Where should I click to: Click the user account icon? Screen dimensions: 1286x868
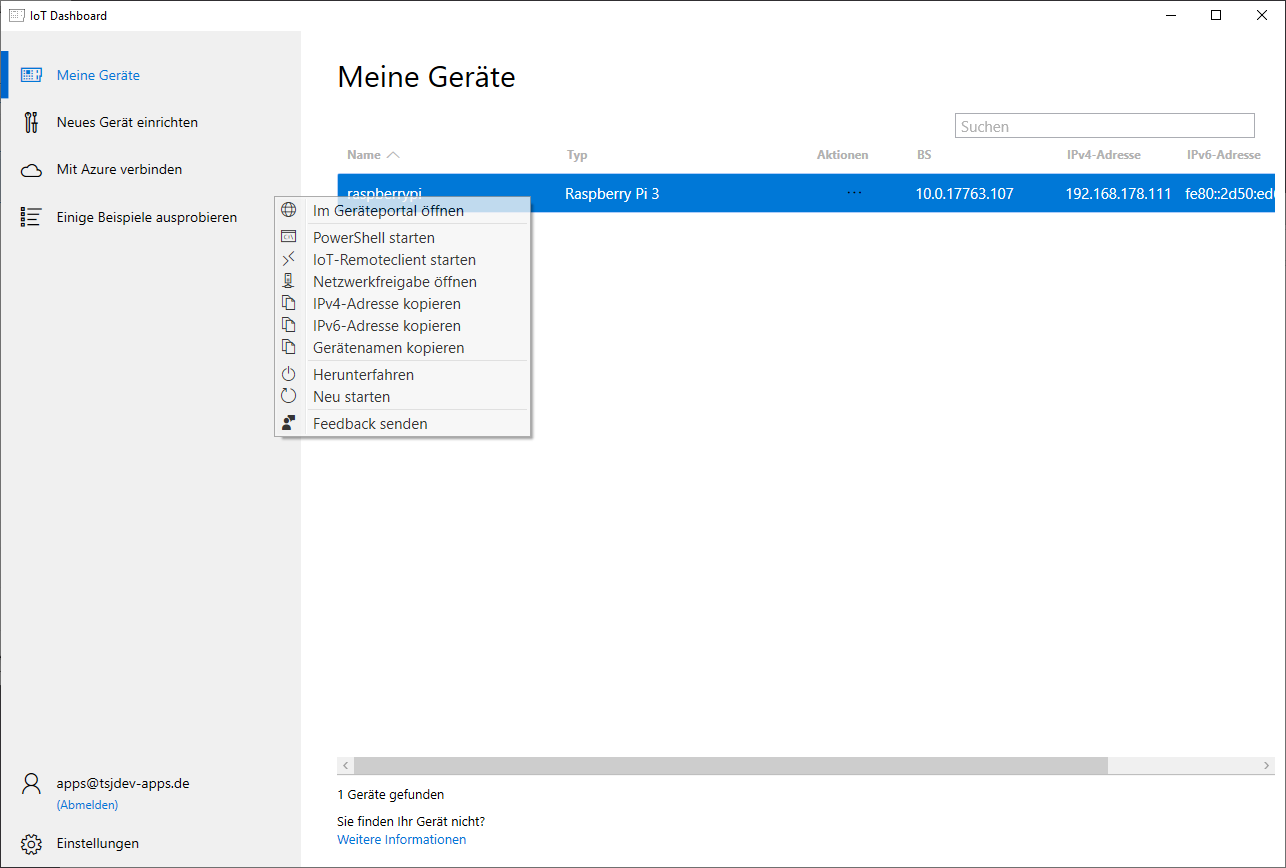pyautogui.click(x=31, y=784)
